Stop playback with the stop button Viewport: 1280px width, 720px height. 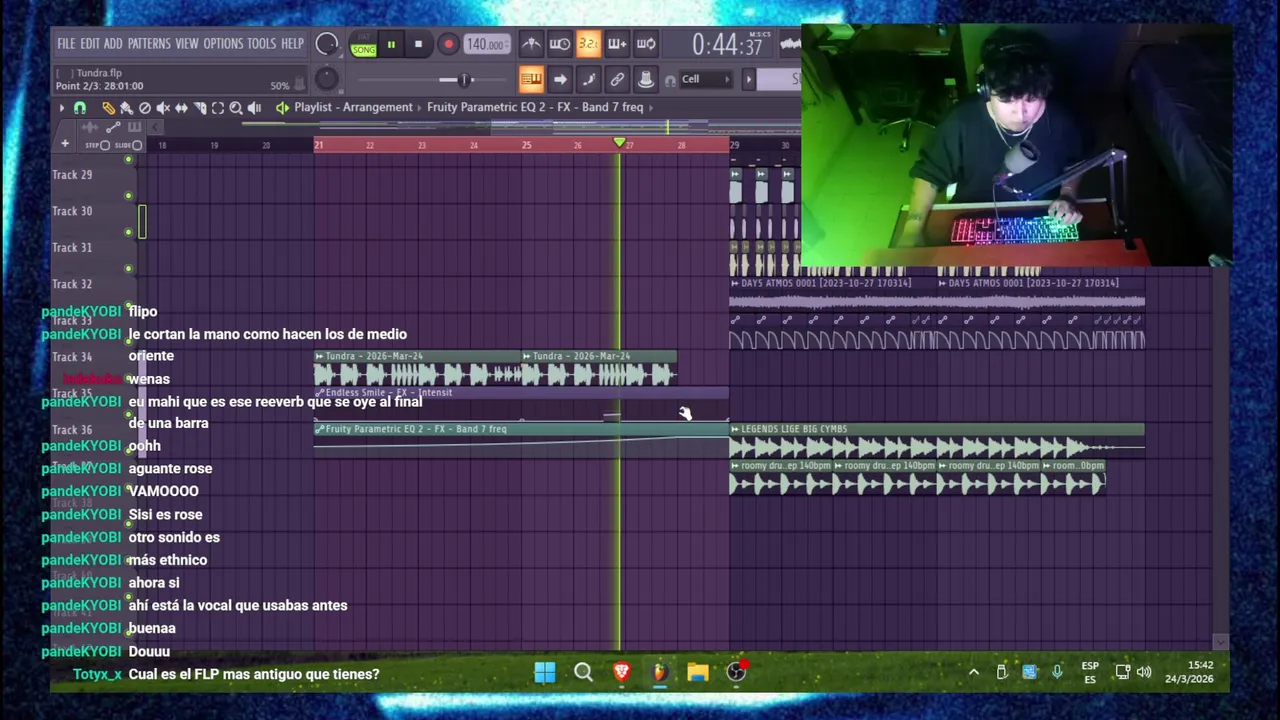pos(418,44)
